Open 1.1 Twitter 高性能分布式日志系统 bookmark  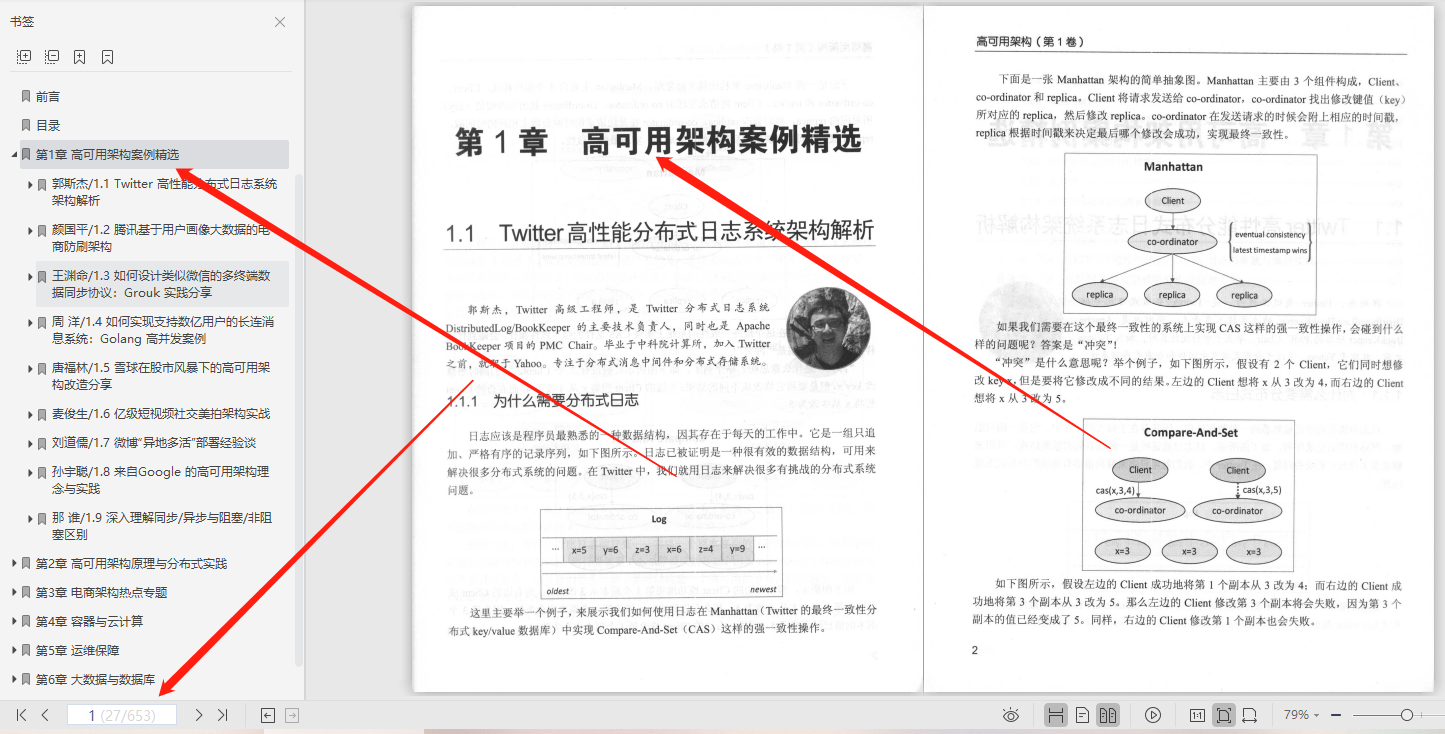point(164,192)
